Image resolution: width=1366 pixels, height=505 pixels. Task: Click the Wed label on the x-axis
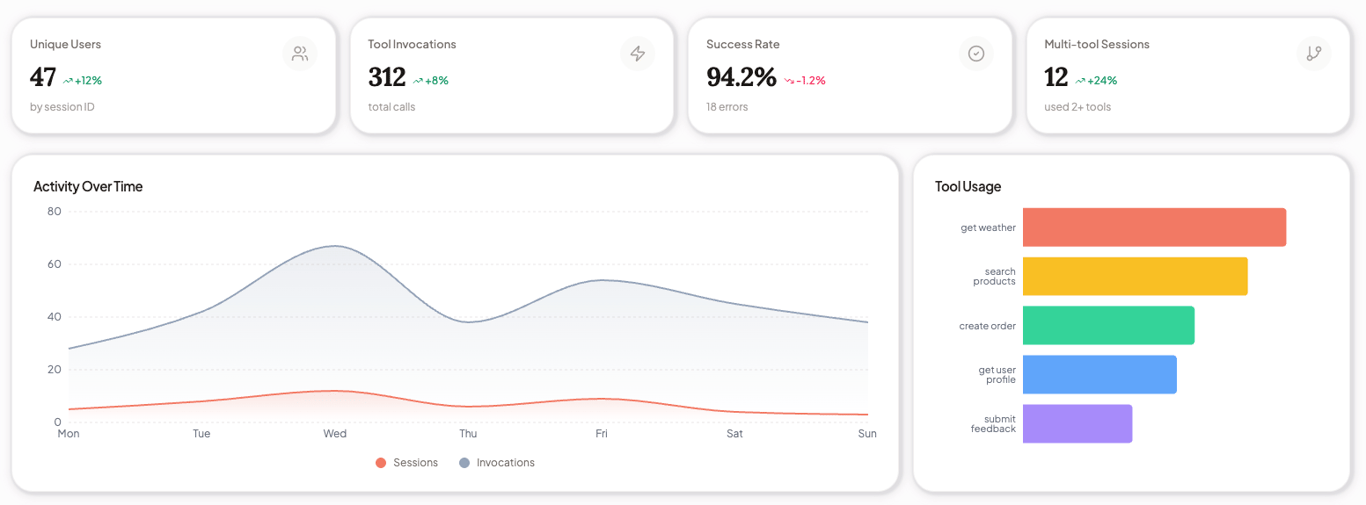point(335,434)
